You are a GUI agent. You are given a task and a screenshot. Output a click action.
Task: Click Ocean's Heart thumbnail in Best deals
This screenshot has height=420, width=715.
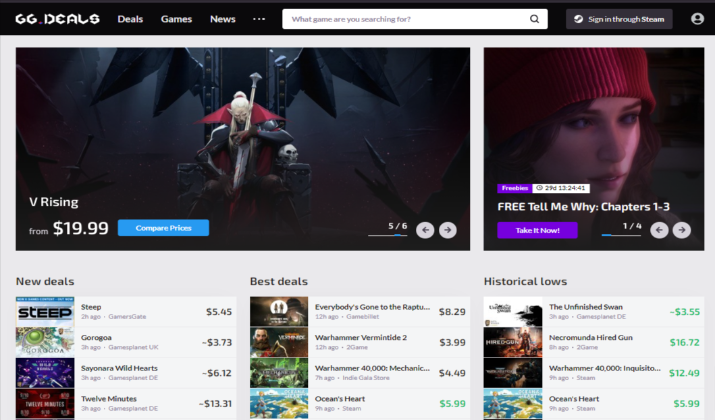279,403
